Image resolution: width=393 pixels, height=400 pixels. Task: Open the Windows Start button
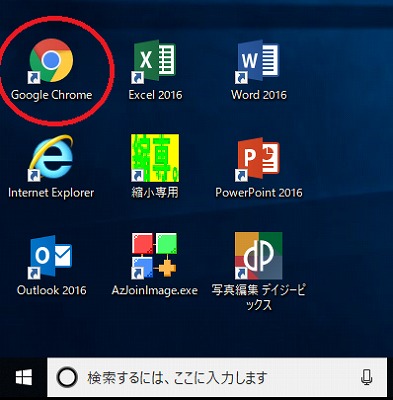[x=24, y=378]
